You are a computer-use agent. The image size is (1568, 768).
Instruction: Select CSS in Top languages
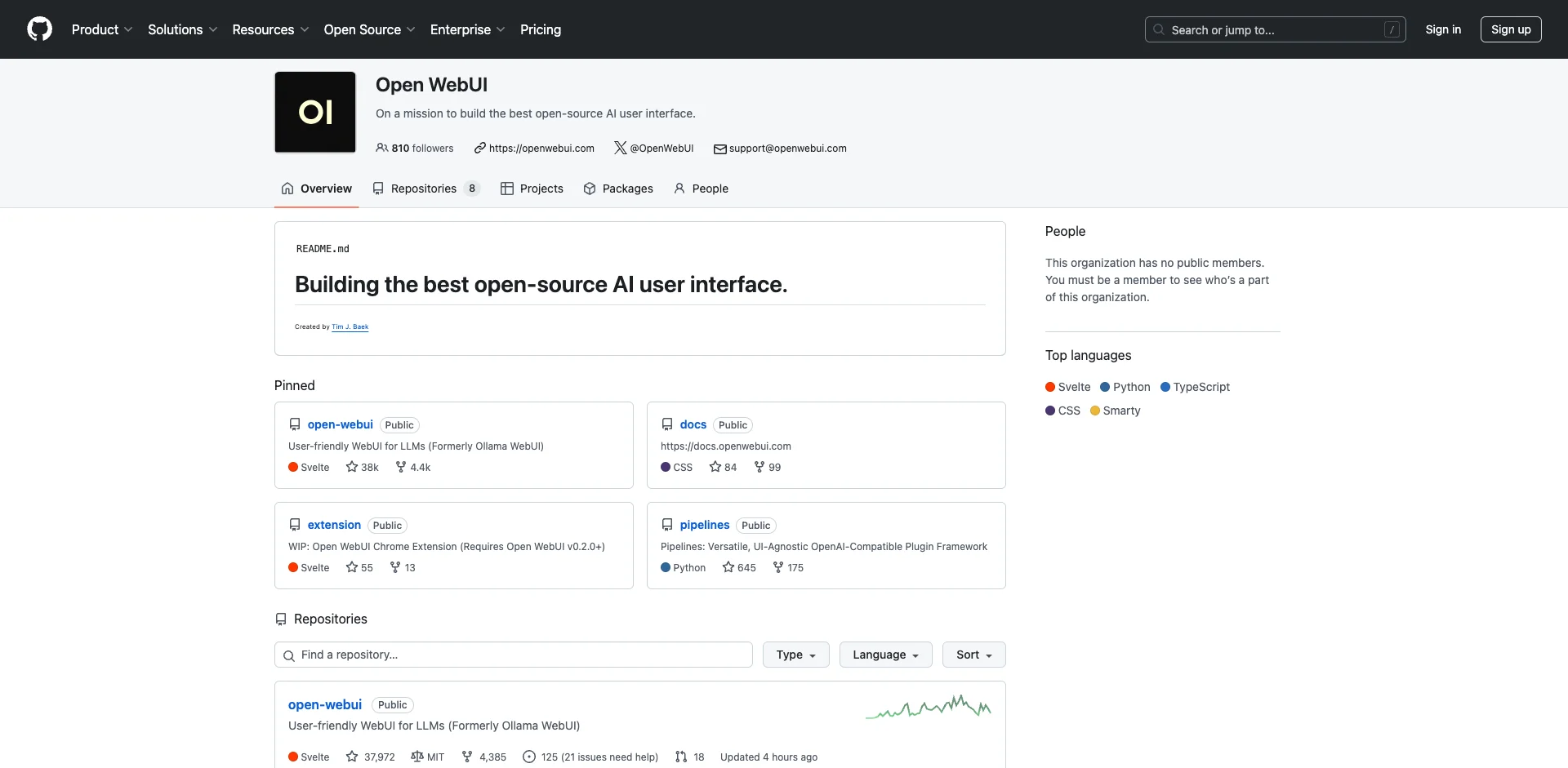click(1063, 411)
